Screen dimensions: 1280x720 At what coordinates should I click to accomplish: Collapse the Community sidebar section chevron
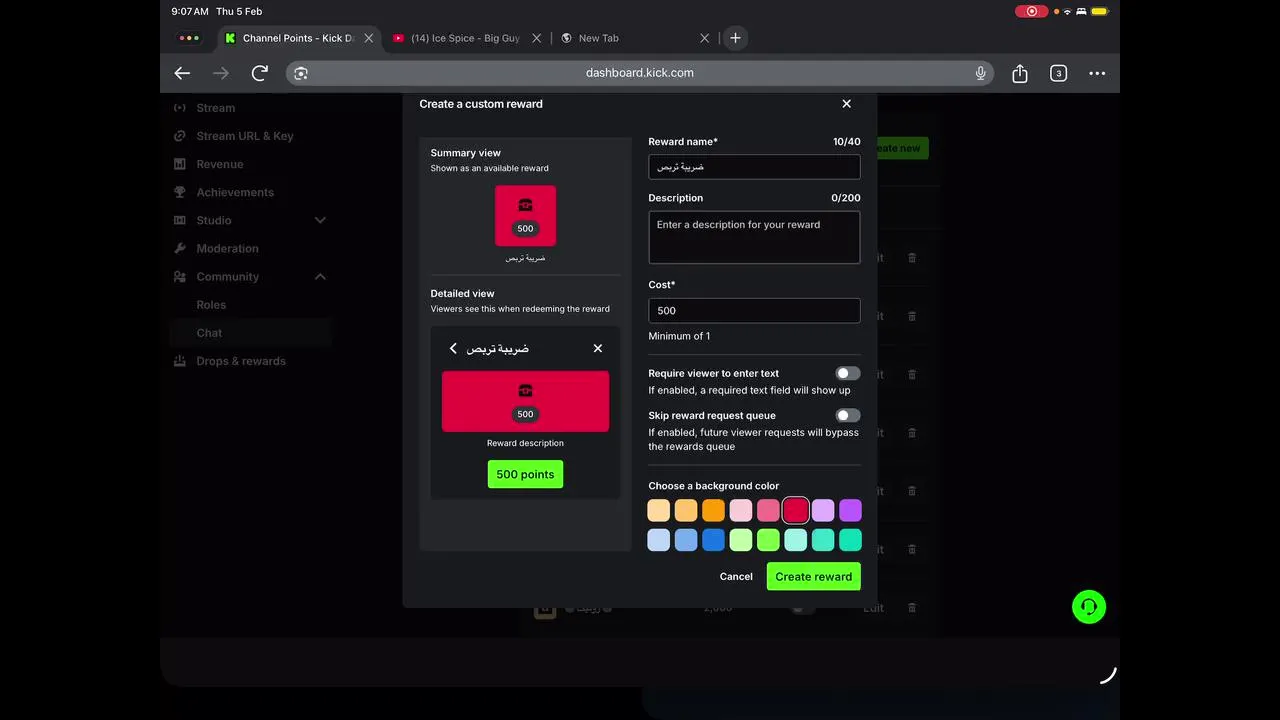pyautogui.click(x=320, y=277)
